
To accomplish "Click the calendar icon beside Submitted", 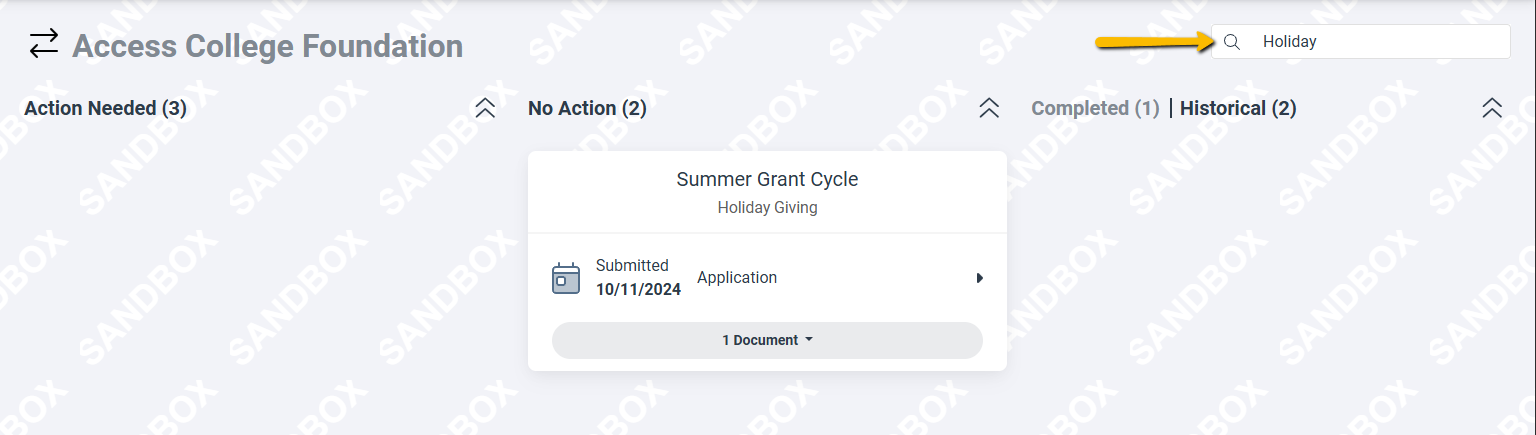I will [x=566, y=278].
